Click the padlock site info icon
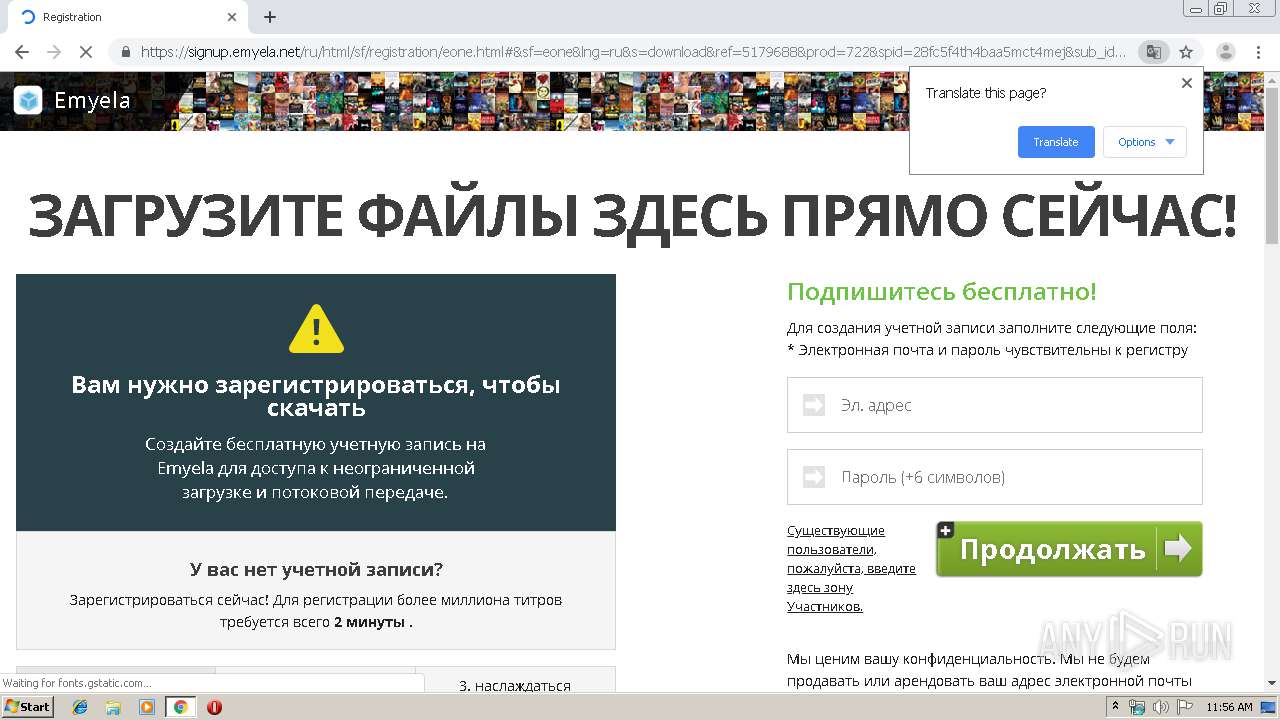 [x=125, y=52]
